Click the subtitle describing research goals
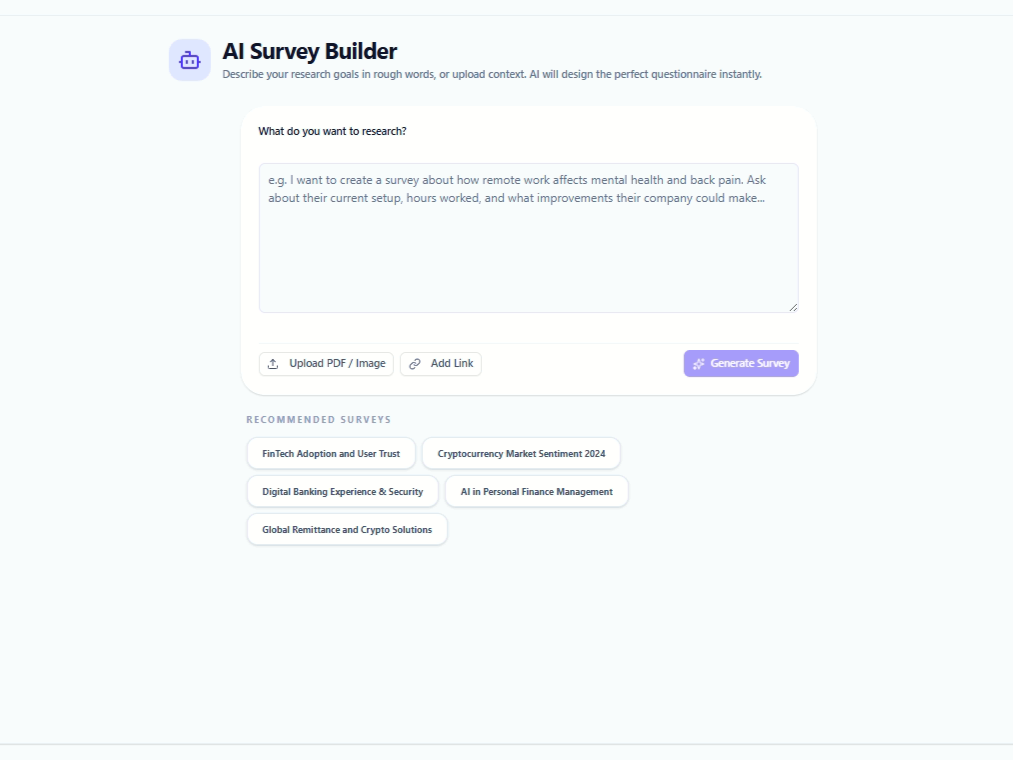Image resolution: width=1013 pixels, height=760 pixels. pyautogui.click(x=492, y=75)
